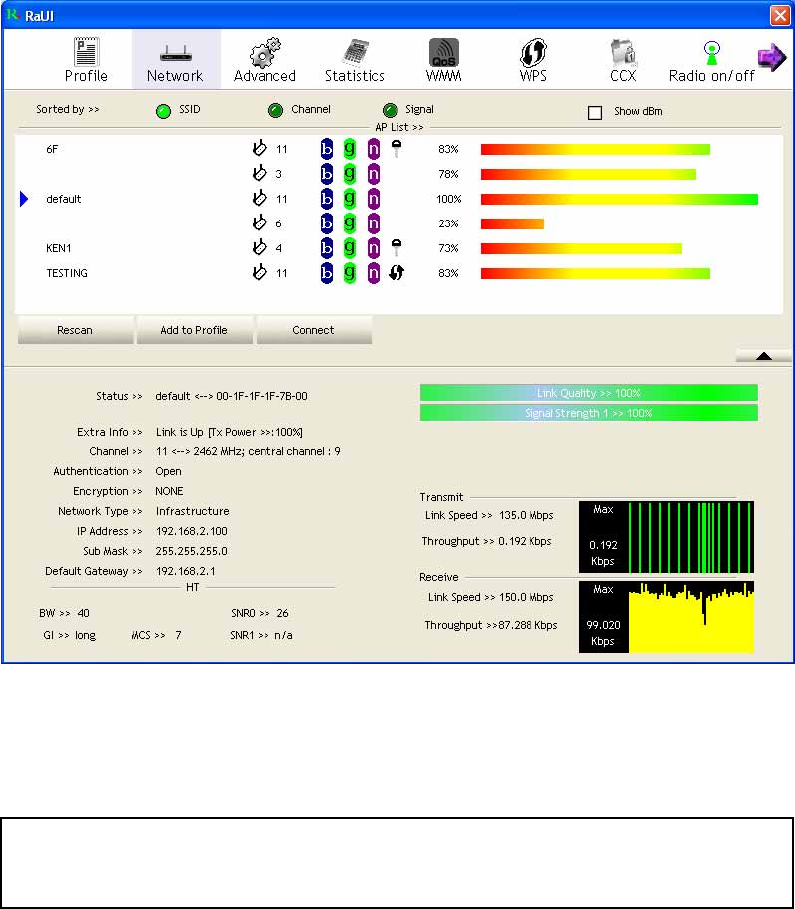Click the 100% signal bar for default
795x909 pixels.
coord(619,199)
